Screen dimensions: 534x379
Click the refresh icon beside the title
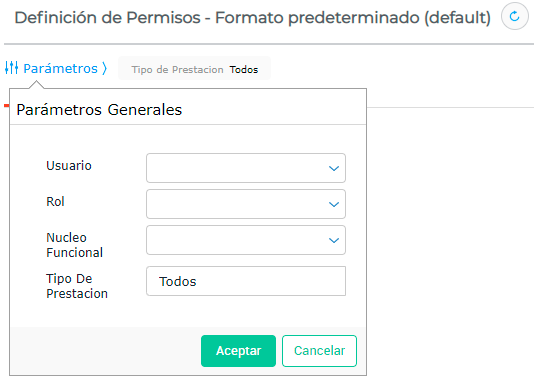[514, 16]
